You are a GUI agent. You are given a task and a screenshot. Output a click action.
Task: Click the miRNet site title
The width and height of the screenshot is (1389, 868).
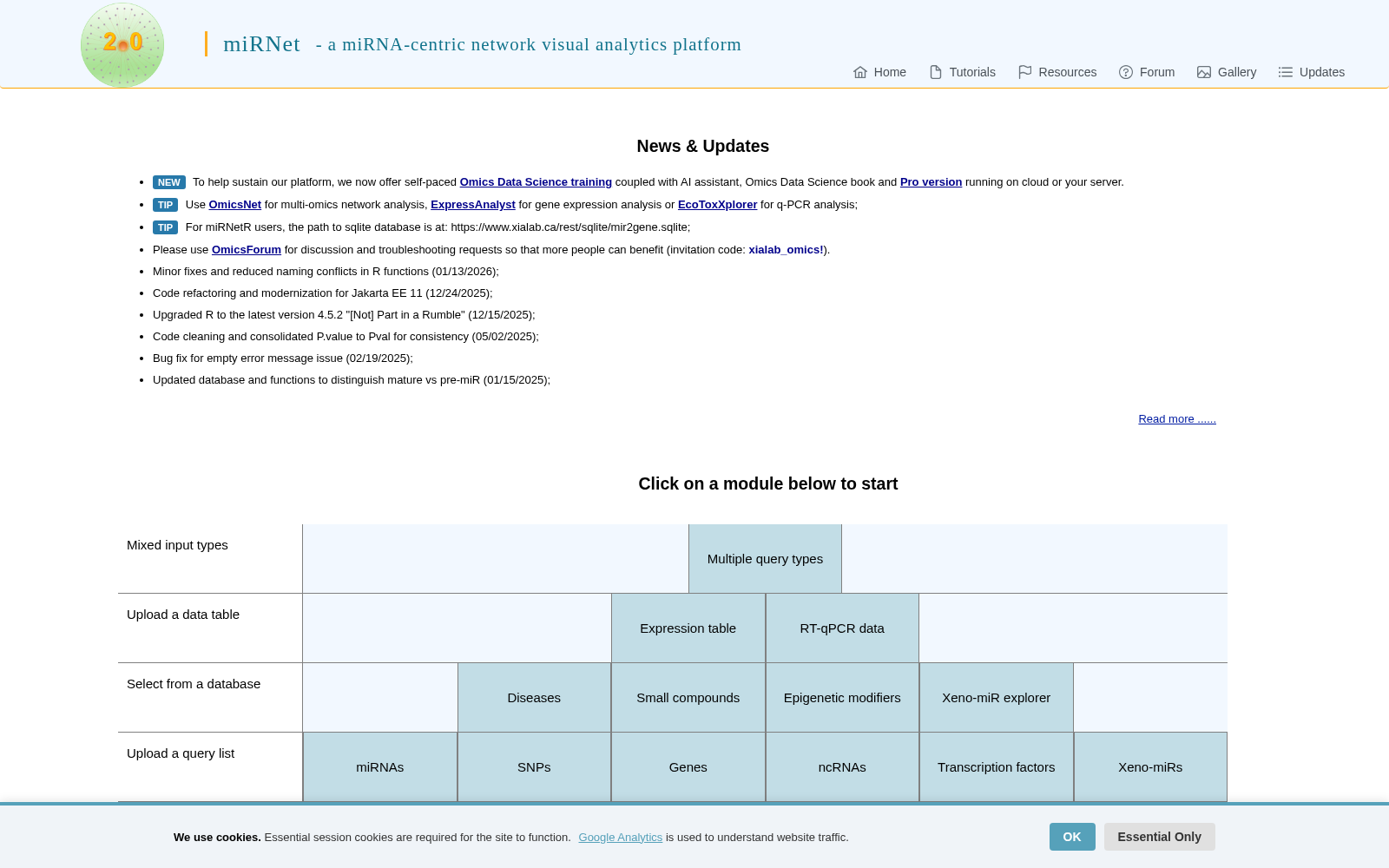(261, 44)
